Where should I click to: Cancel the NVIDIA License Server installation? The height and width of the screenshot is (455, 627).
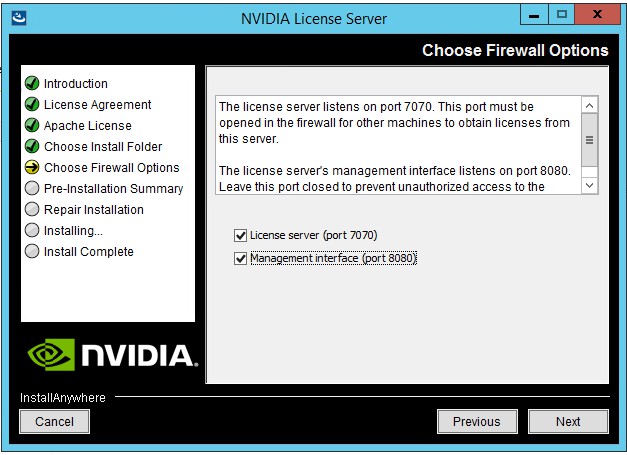(54, 422)
